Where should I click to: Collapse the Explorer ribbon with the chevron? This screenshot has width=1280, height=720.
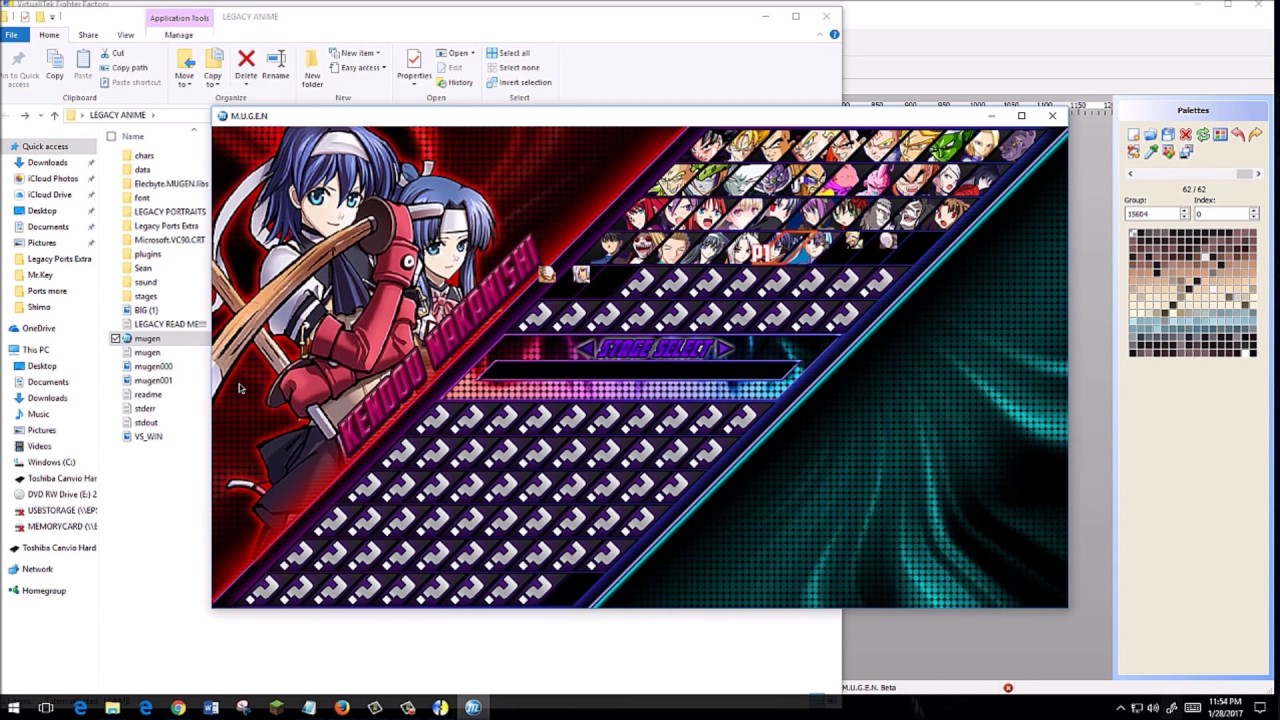(819, 35)
